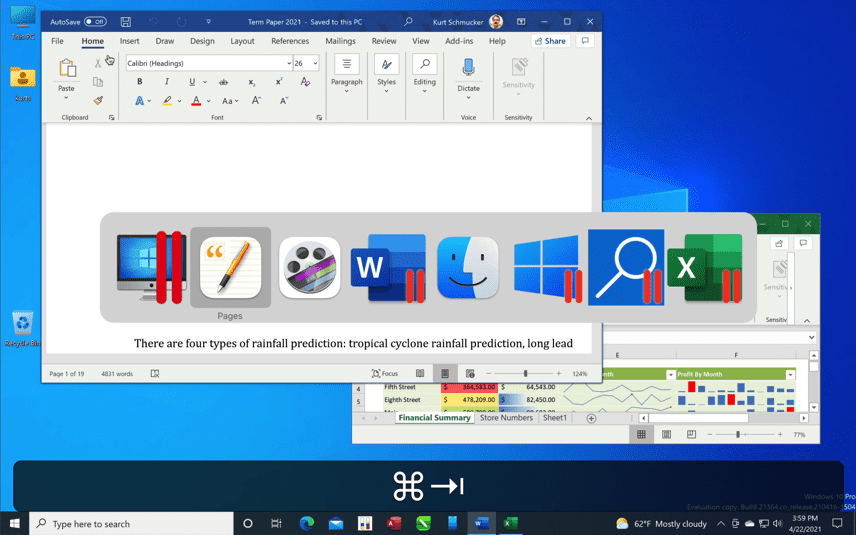Switch to Sheet1 tab in Excel
This screenshot has width=856, height=535.
coord(555,418)
